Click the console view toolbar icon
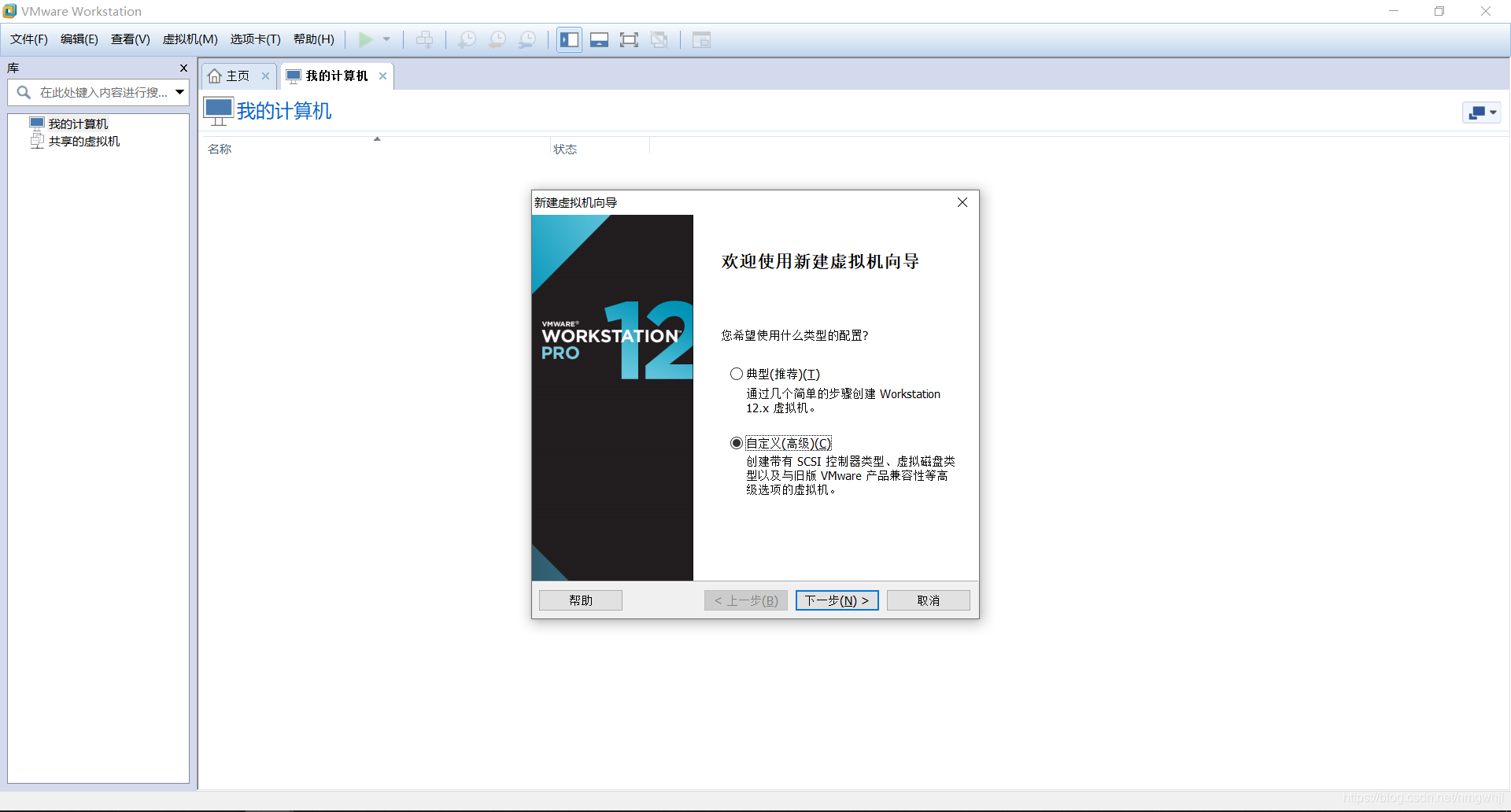Image resolution: width=1511 pixels, height=812 pixels. click(x=701, y=39)
